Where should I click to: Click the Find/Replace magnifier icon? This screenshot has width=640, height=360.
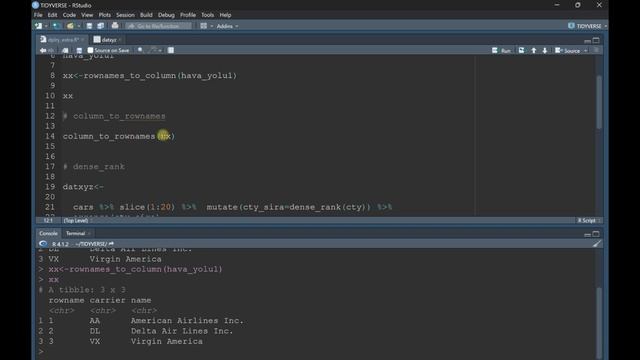[140, 50]
